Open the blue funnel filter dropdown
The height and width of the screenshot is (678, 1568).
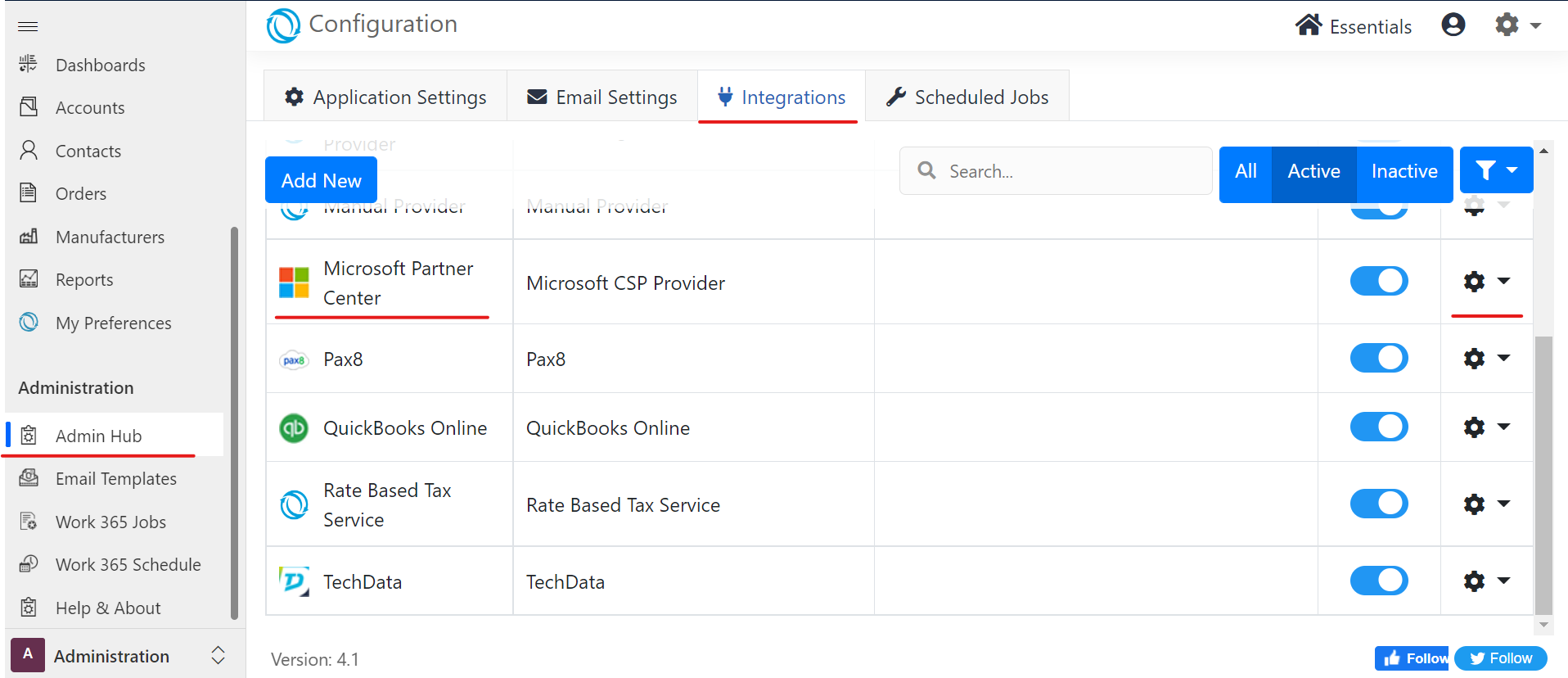click(1497, 170)
